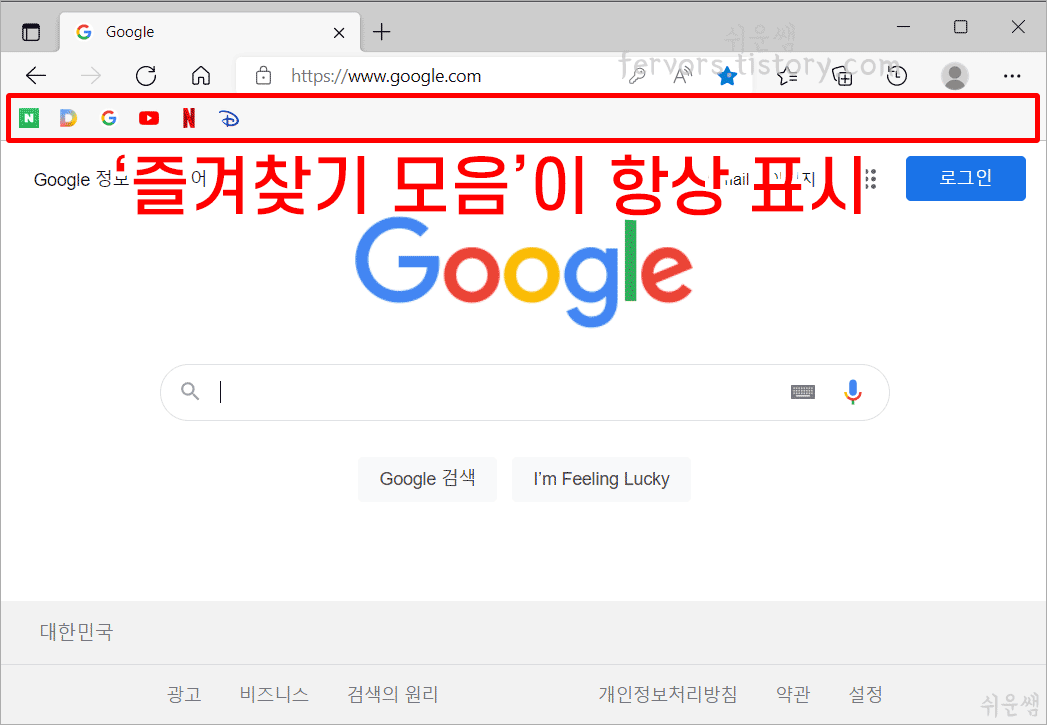
Task: Close the Google tab
Action: tap(339, 32)
